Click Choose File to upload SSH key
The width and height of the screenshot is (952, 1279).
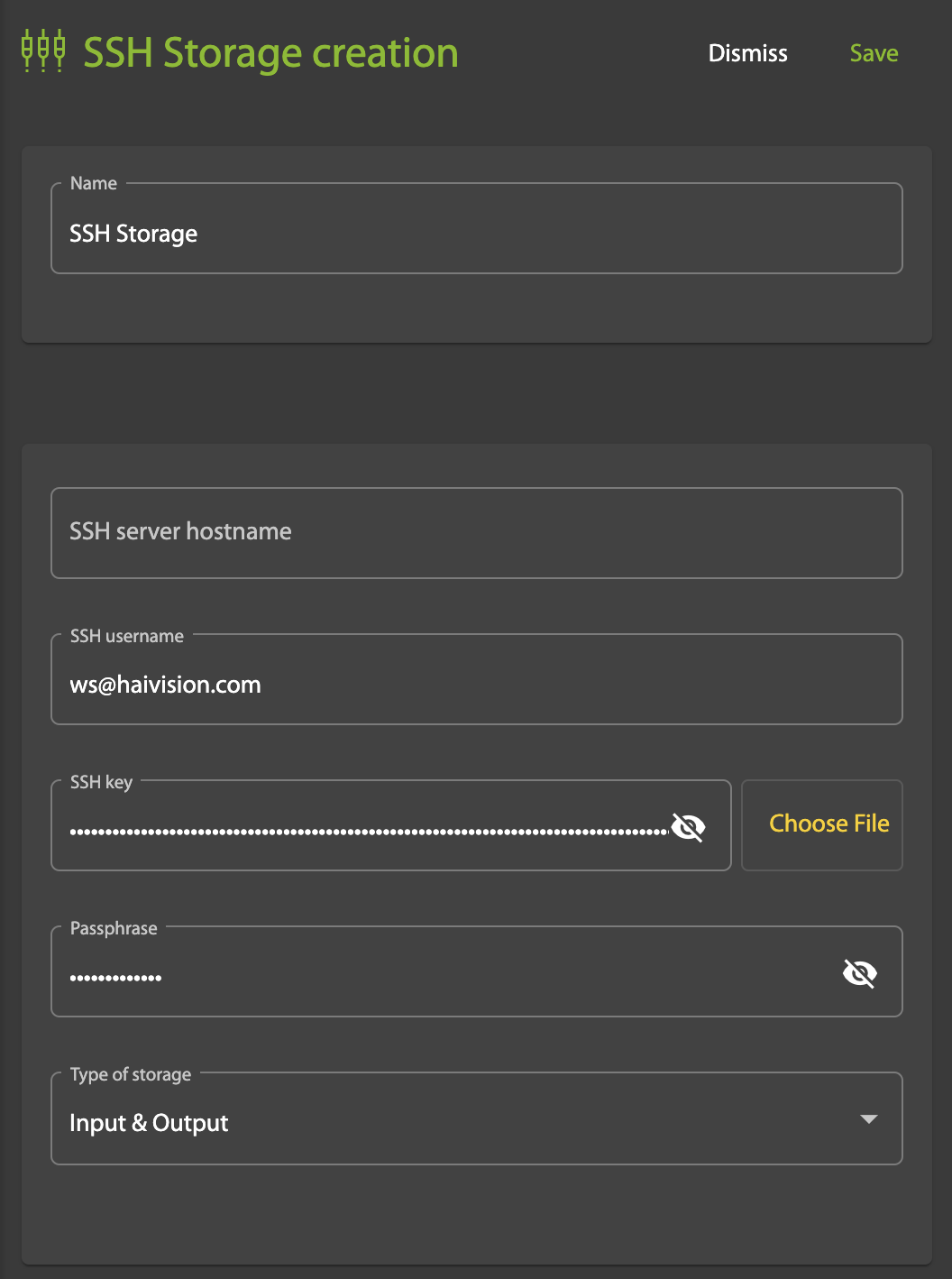828,824
